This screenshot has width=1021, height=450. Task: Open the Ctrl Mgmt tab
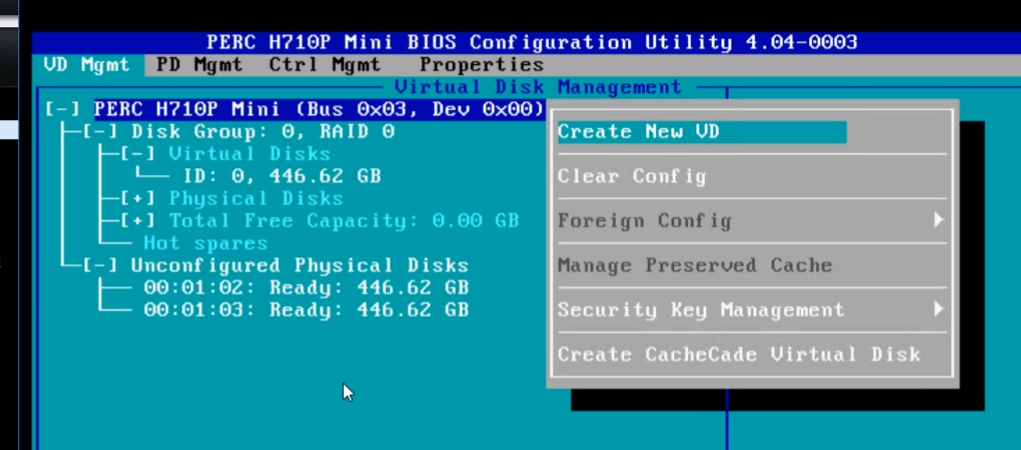click(x=324, y=65)
